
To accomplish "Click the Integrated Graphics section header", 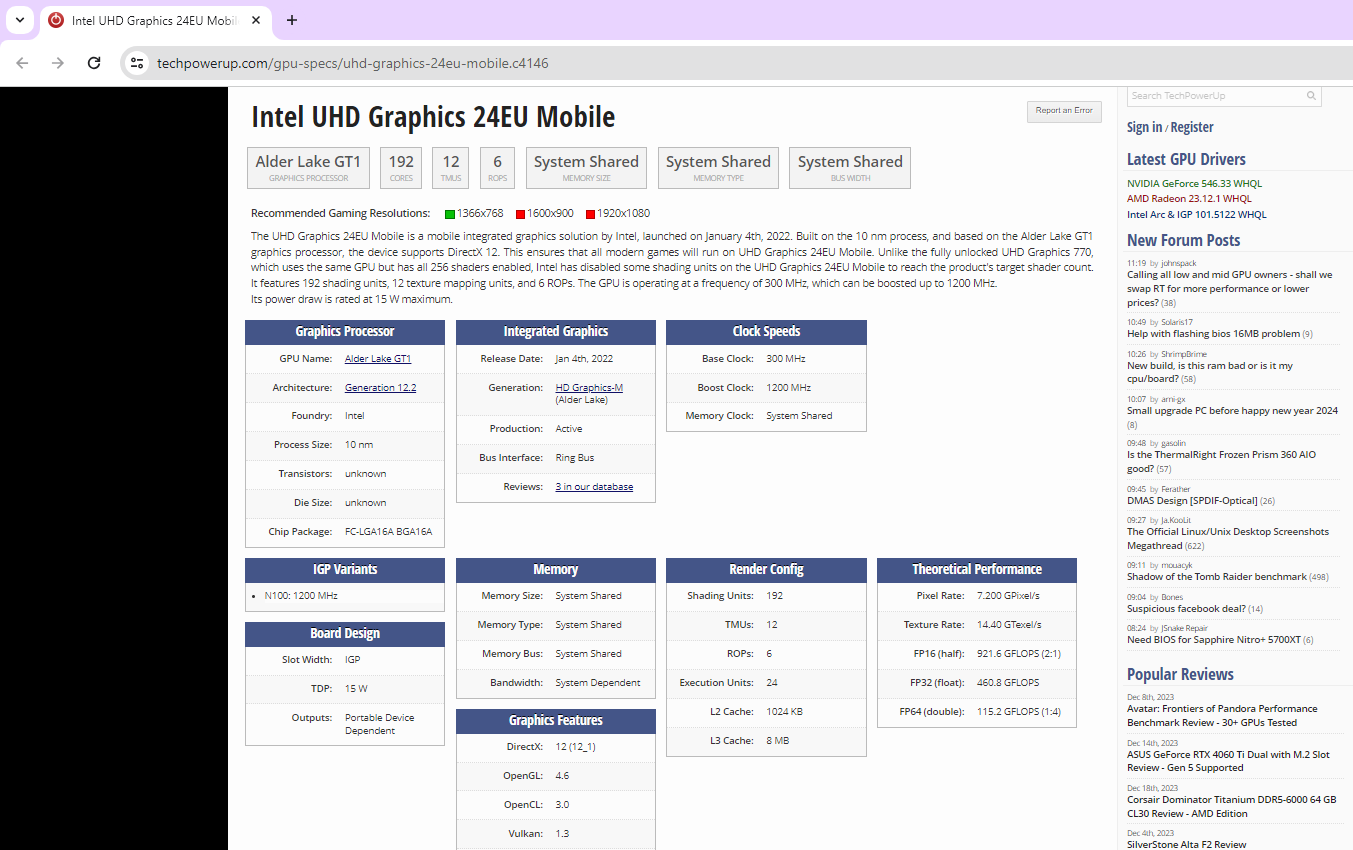I will point(556,332).
